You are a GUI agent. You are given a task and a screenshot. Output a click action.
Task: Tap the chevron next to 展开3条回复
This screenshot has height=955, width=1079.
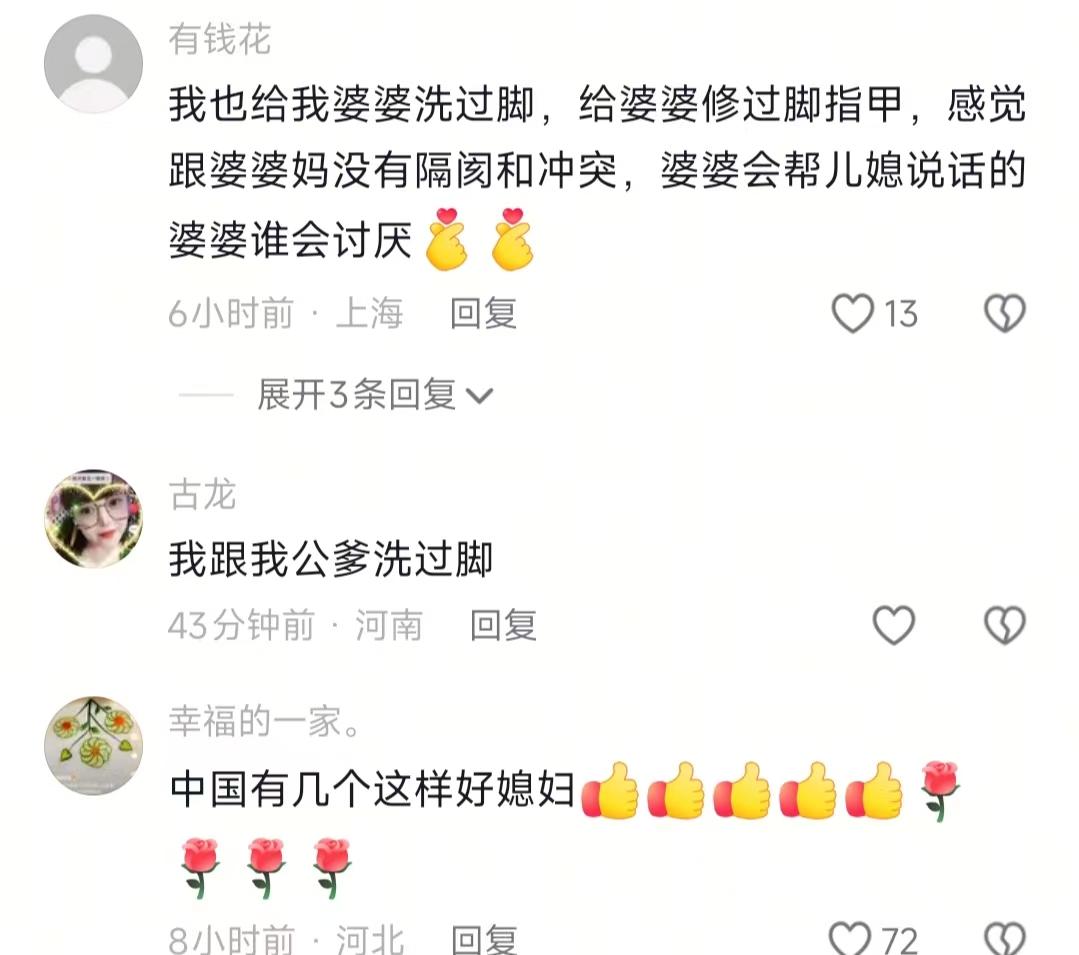coord(480,396)
